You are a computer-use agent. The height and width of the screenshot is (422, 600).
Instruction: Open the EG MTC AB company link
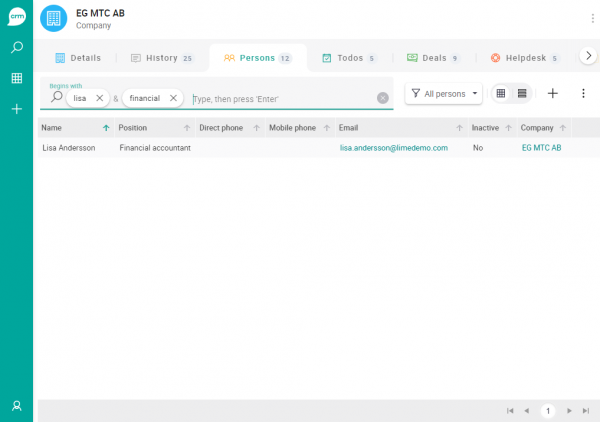[x=541, y=147]
